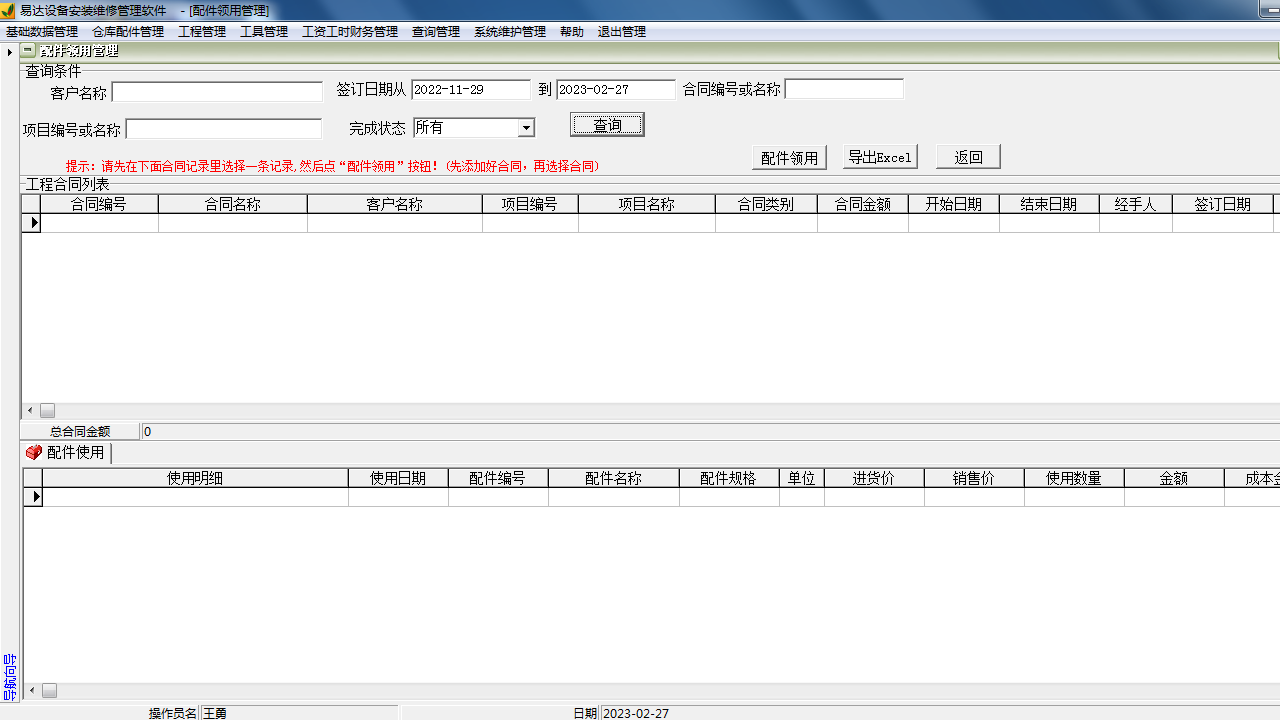Open the 仓库配件管理 menu
The width and height of the screenshot is (1280, 720).
pos(128,32)
